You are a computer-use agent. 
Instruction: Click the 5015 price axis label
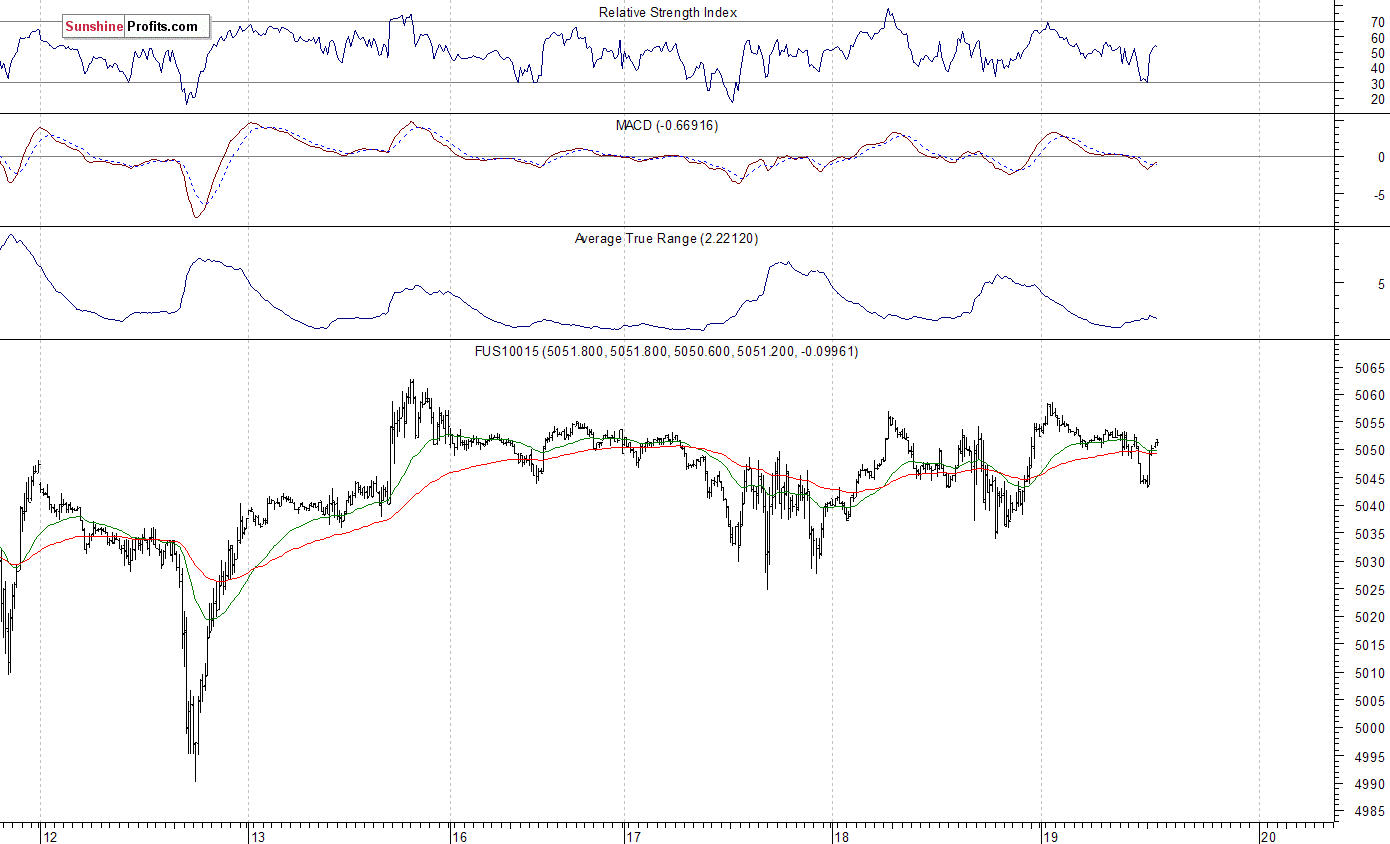pyautogui.click(x=1369, y=646)
